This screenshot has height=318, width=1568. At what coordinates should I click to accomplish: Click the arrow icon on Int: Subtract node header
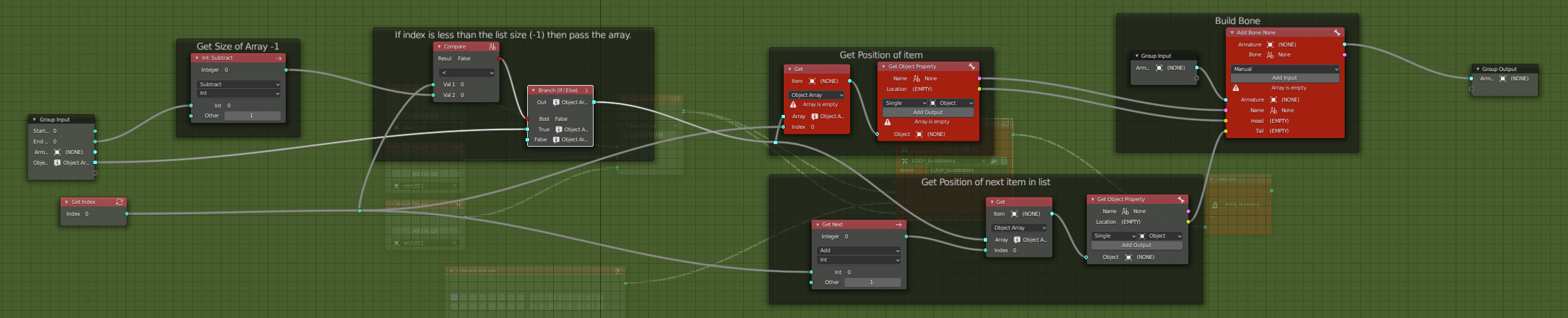(x=279, y=58)
